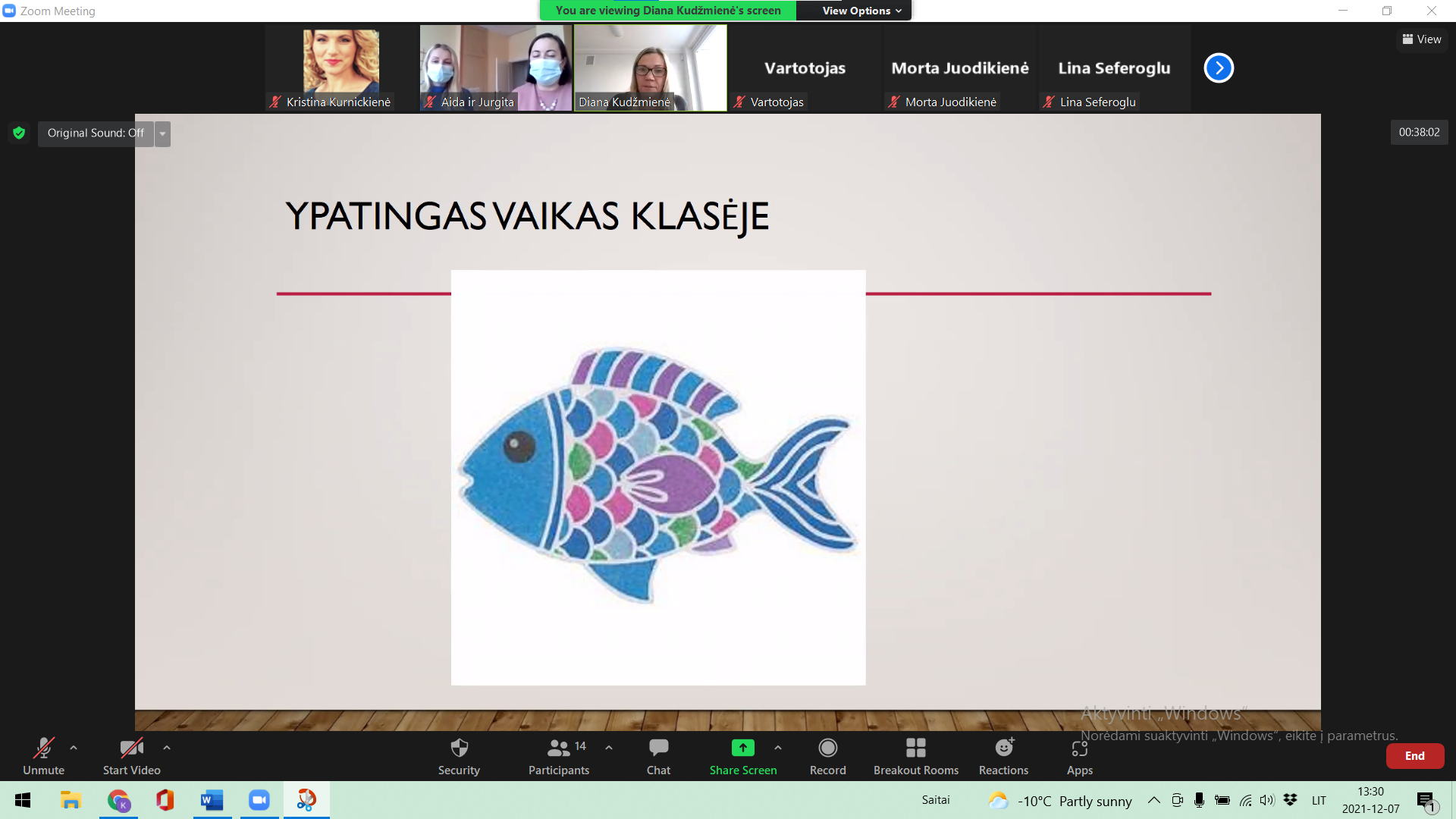Open the View layout menu
Image resolution: width=1456 pixels, height=819 pixels.
1422,39
